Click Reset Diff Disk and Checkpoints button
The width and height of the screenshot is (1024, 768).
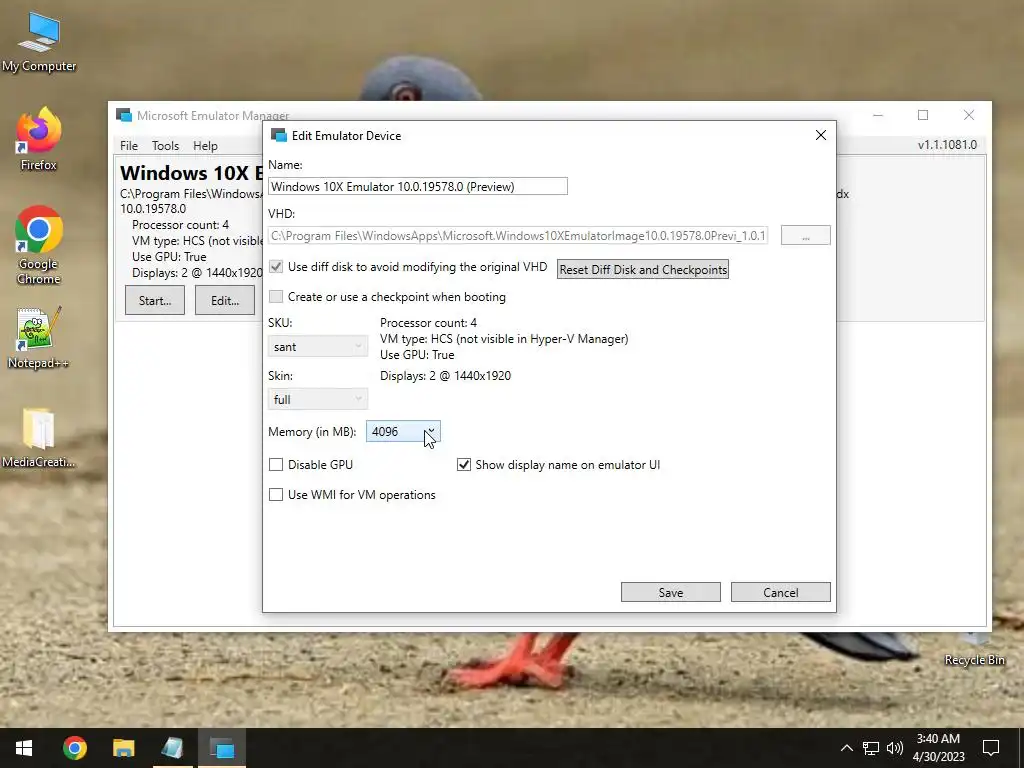pyautogui.click(x=643, y=270)
